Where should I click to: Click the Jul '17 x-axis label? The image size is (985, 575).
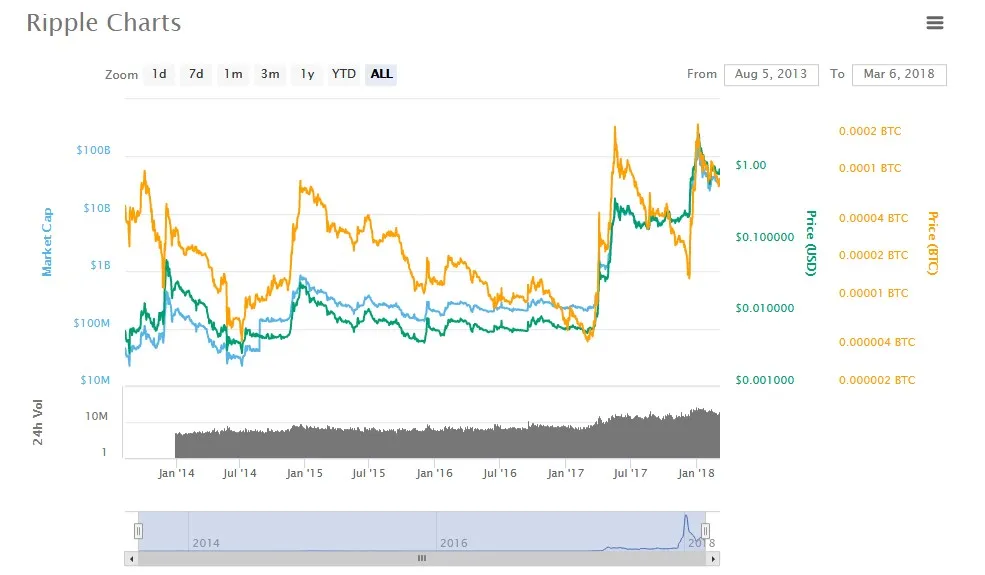[629, 473]
